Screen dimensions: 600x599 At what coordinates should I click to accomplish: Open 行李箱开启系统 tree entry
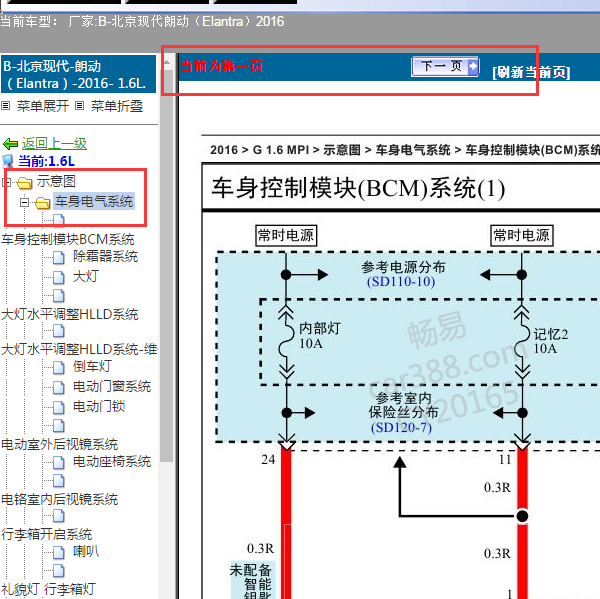tap(46, 534)
